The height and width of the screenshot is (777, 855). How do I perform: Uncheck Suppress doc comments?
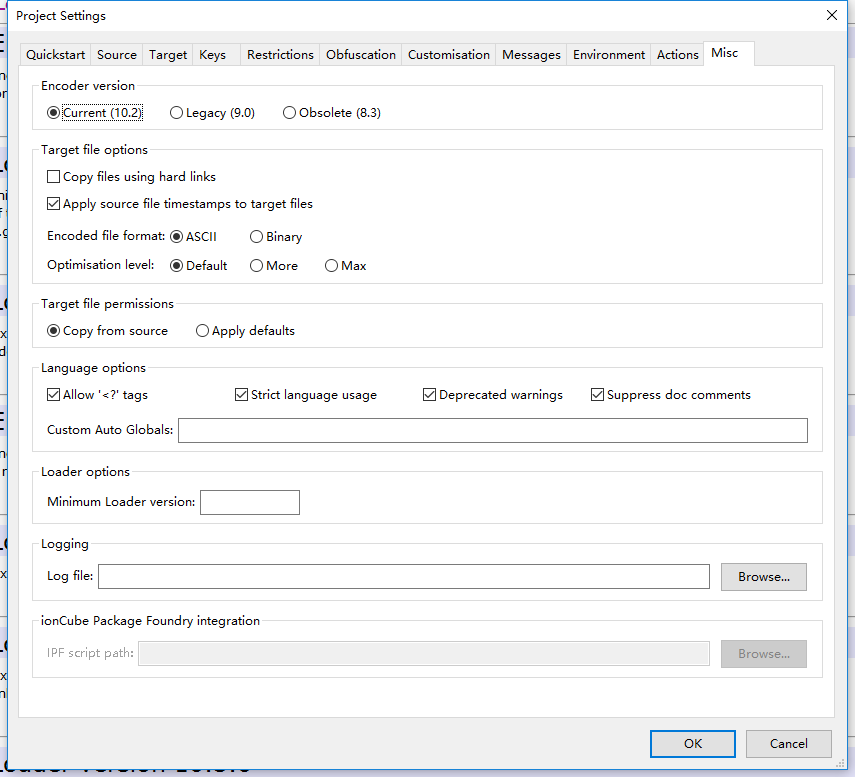597,394
